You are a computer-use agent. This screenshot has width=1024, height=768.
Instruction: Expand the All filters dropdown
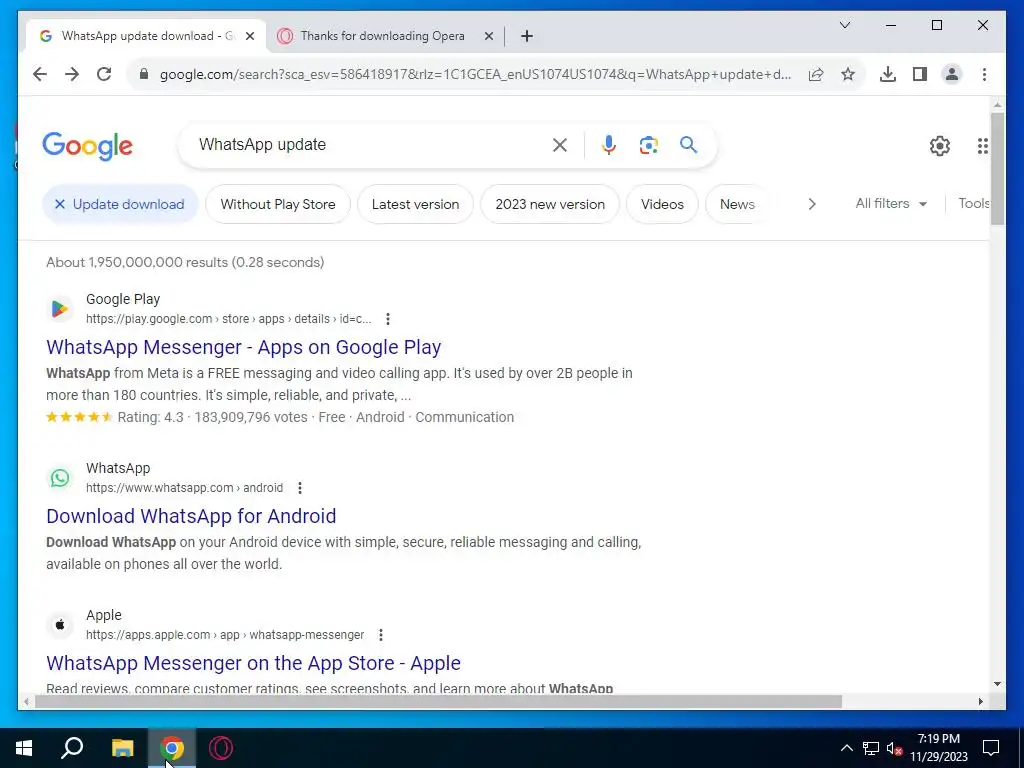(891, 204)
